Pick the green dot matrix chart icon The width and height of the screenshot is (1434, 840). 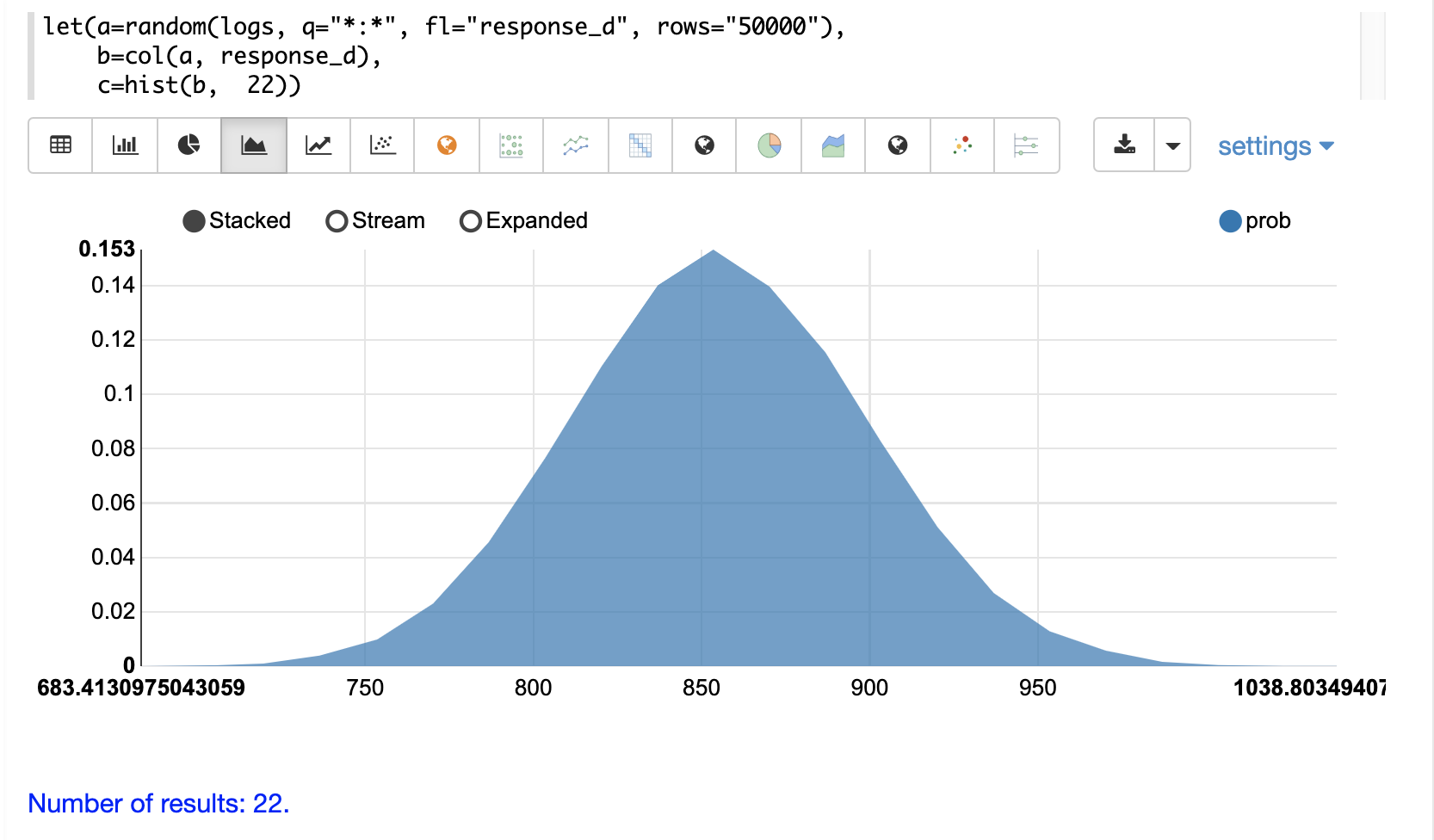[x=511, y=145]
